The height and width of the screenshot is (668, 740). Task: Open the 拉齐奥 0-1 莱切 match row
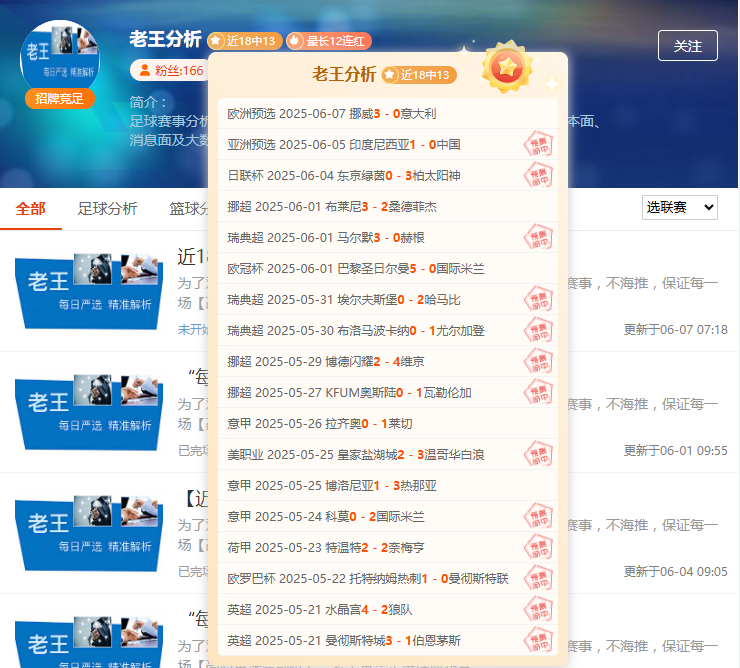pos(388,423)
